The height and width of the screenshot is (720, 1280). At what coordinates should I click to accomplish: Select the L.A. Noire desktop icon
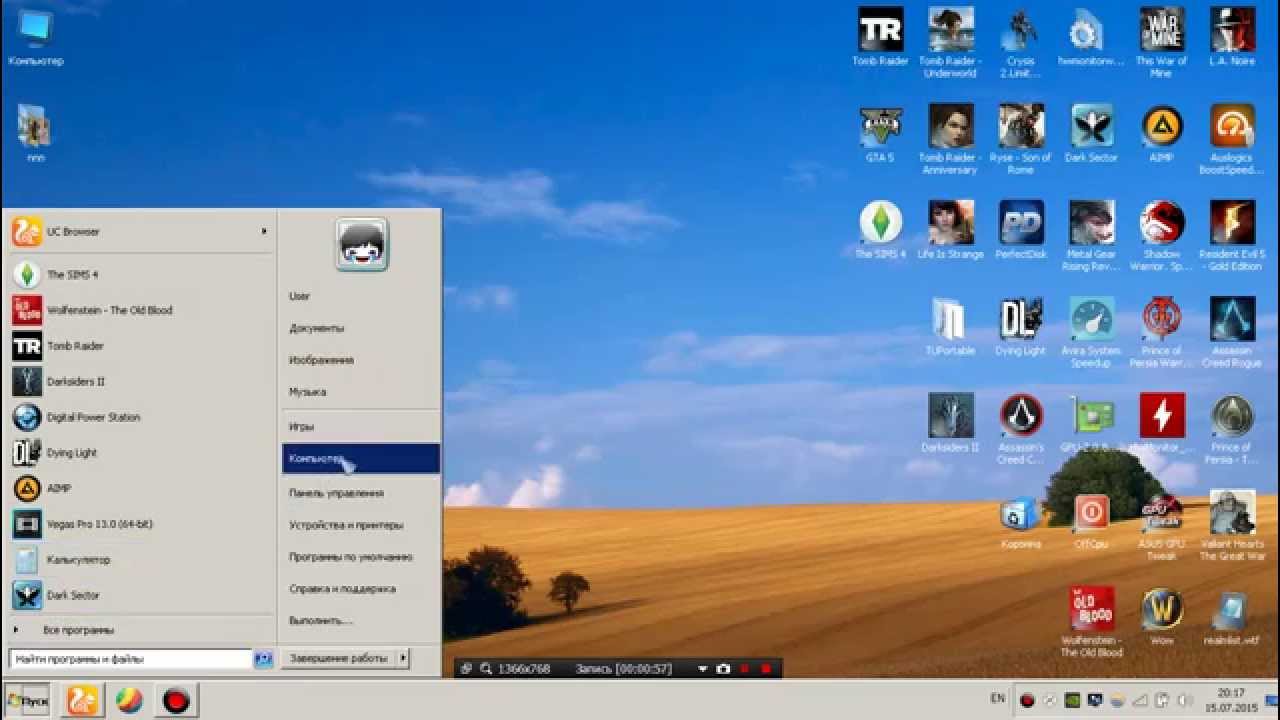[x=1232, y=37]
